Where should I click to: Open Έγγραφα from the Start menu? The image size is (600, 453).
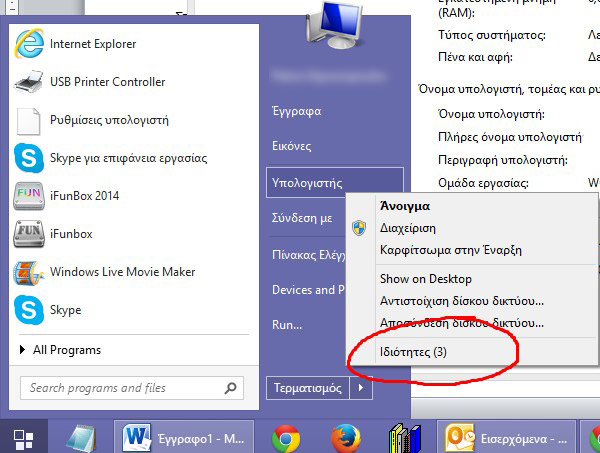[x=296, y=107]
